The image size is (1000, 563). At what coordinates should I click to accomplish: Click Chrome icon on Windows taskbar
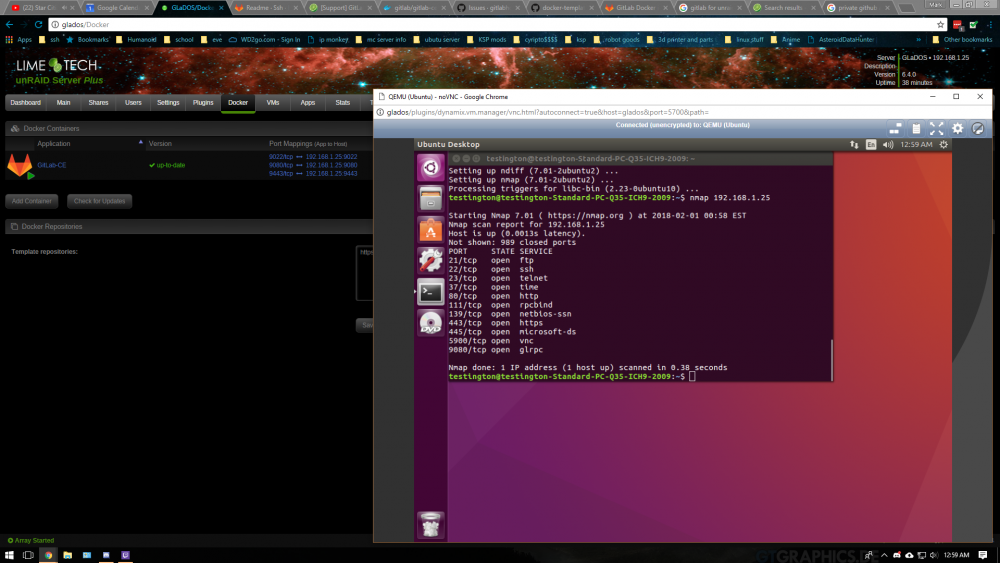pos(48,555)
